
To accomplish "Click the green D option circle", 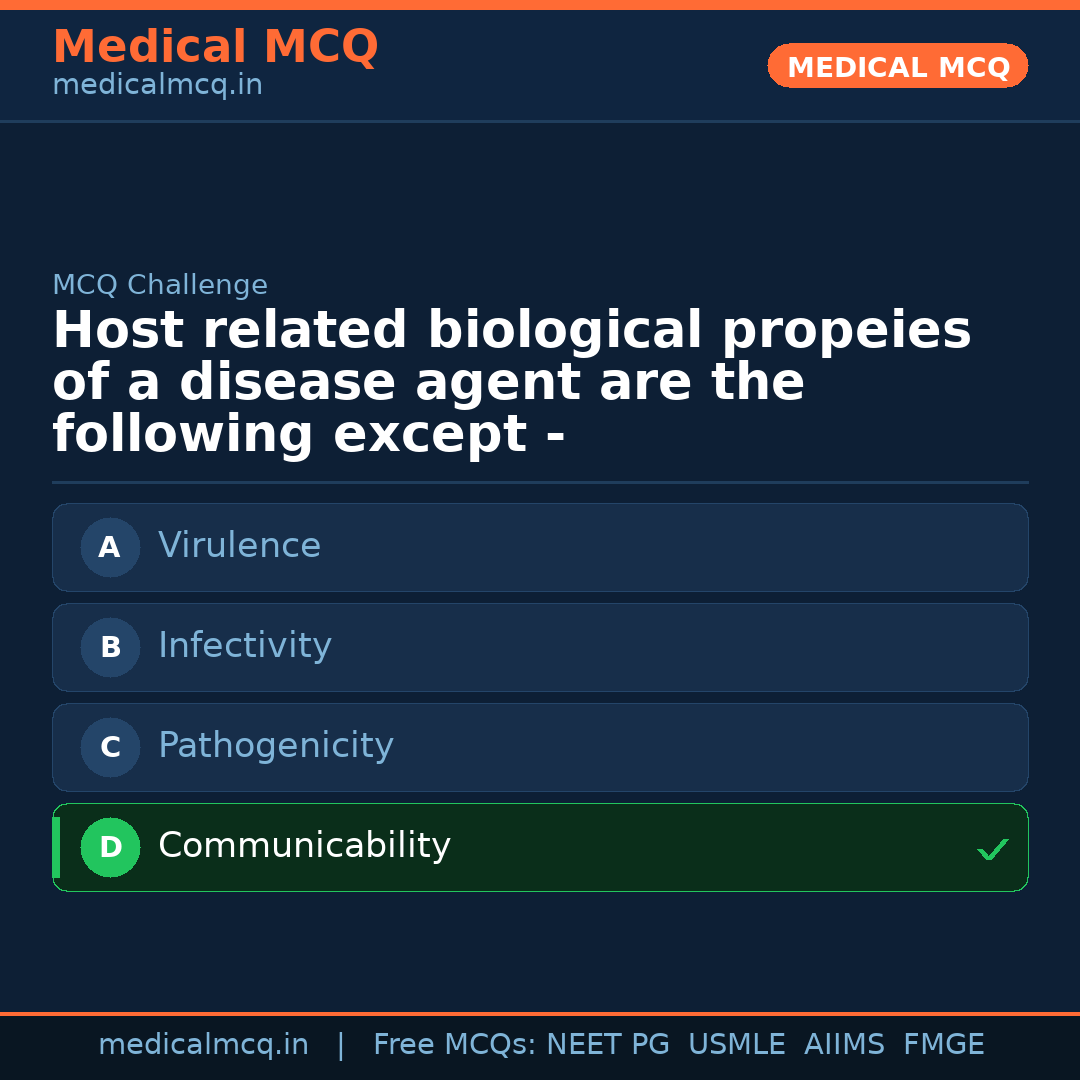I will (110, 847).
